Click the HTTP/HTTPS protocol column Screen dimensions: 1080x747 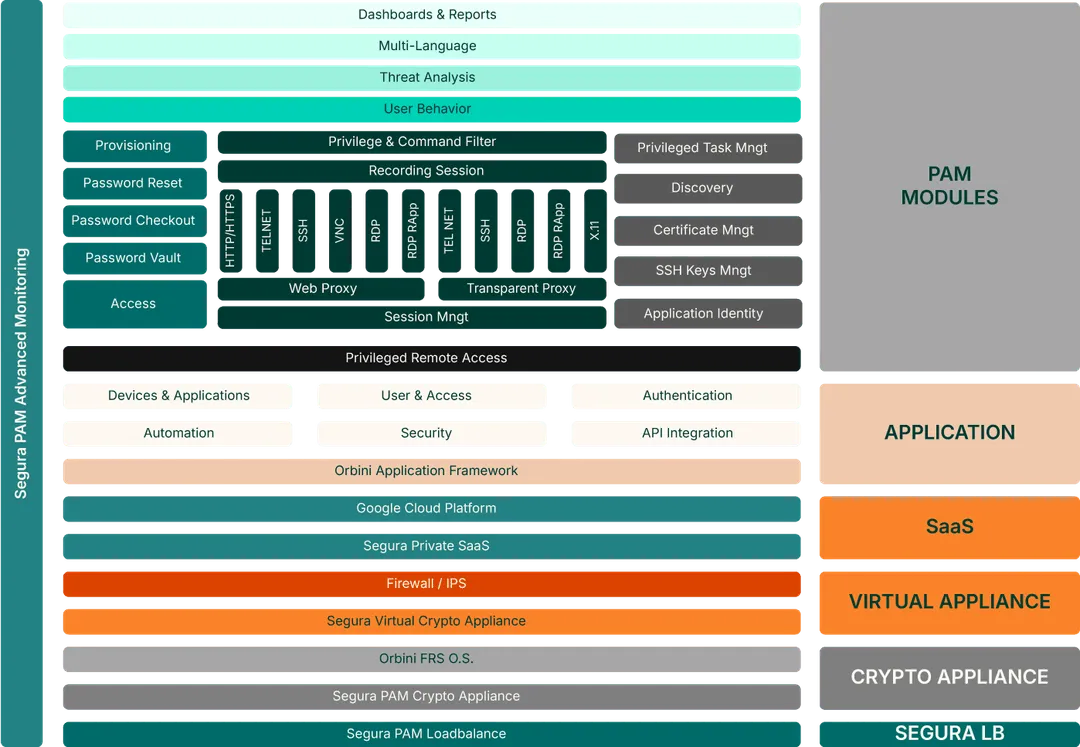point(230,231)
